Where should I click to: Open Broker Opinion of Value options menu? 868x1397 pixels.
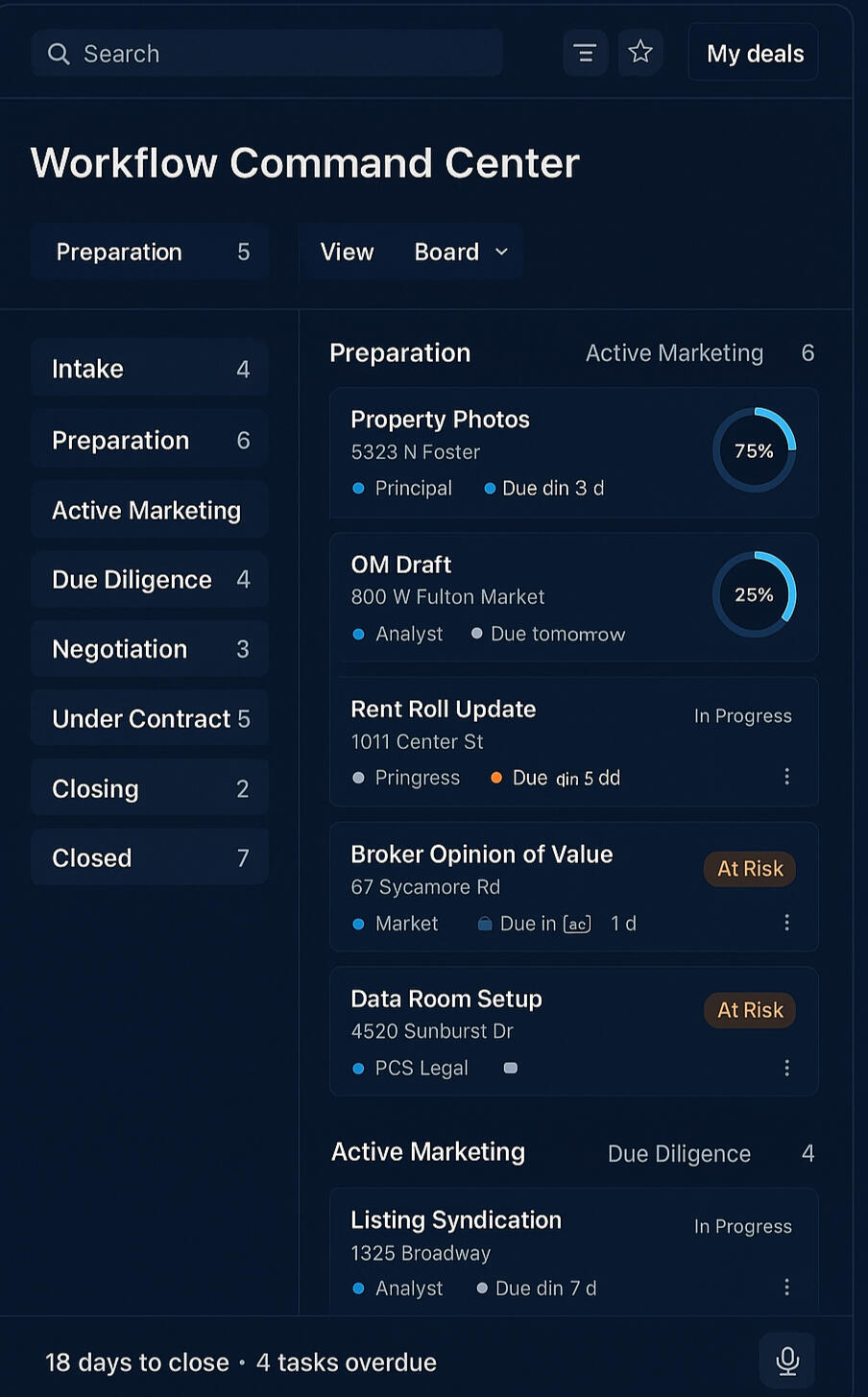(x=786, y=923)
